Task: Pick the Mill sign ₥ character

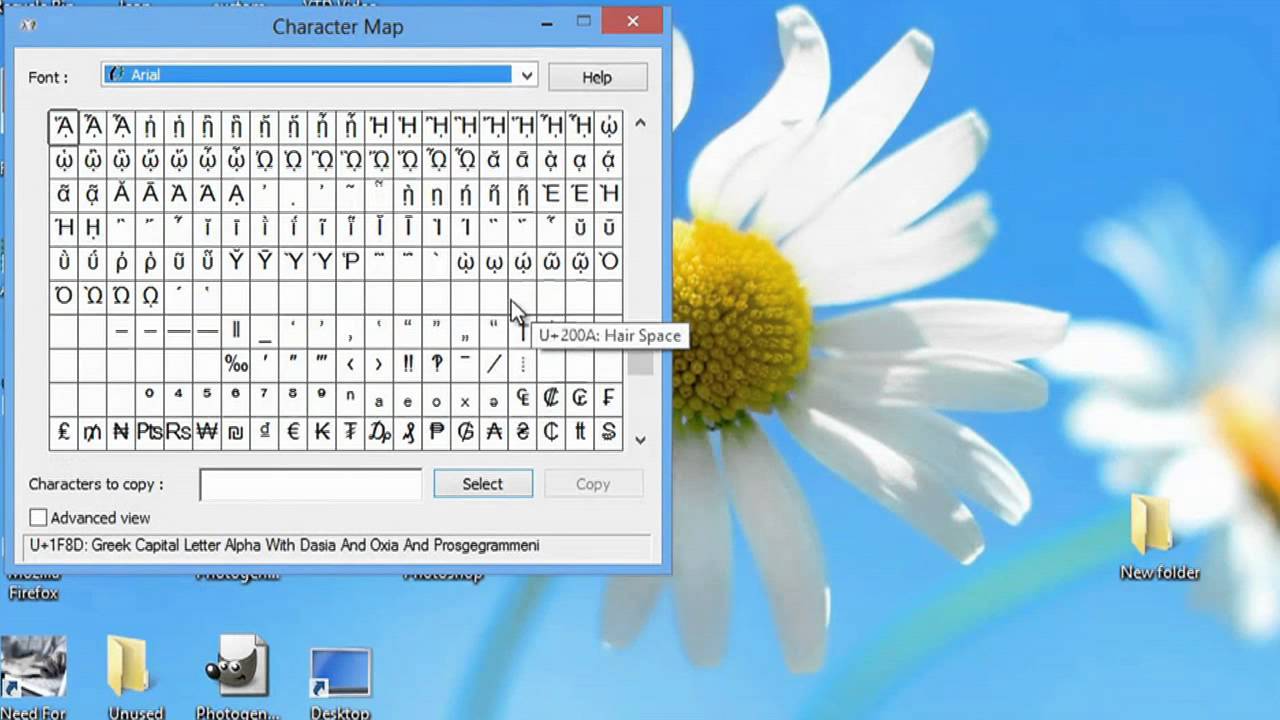Action: pyautogui.click(x=93, y=432)
